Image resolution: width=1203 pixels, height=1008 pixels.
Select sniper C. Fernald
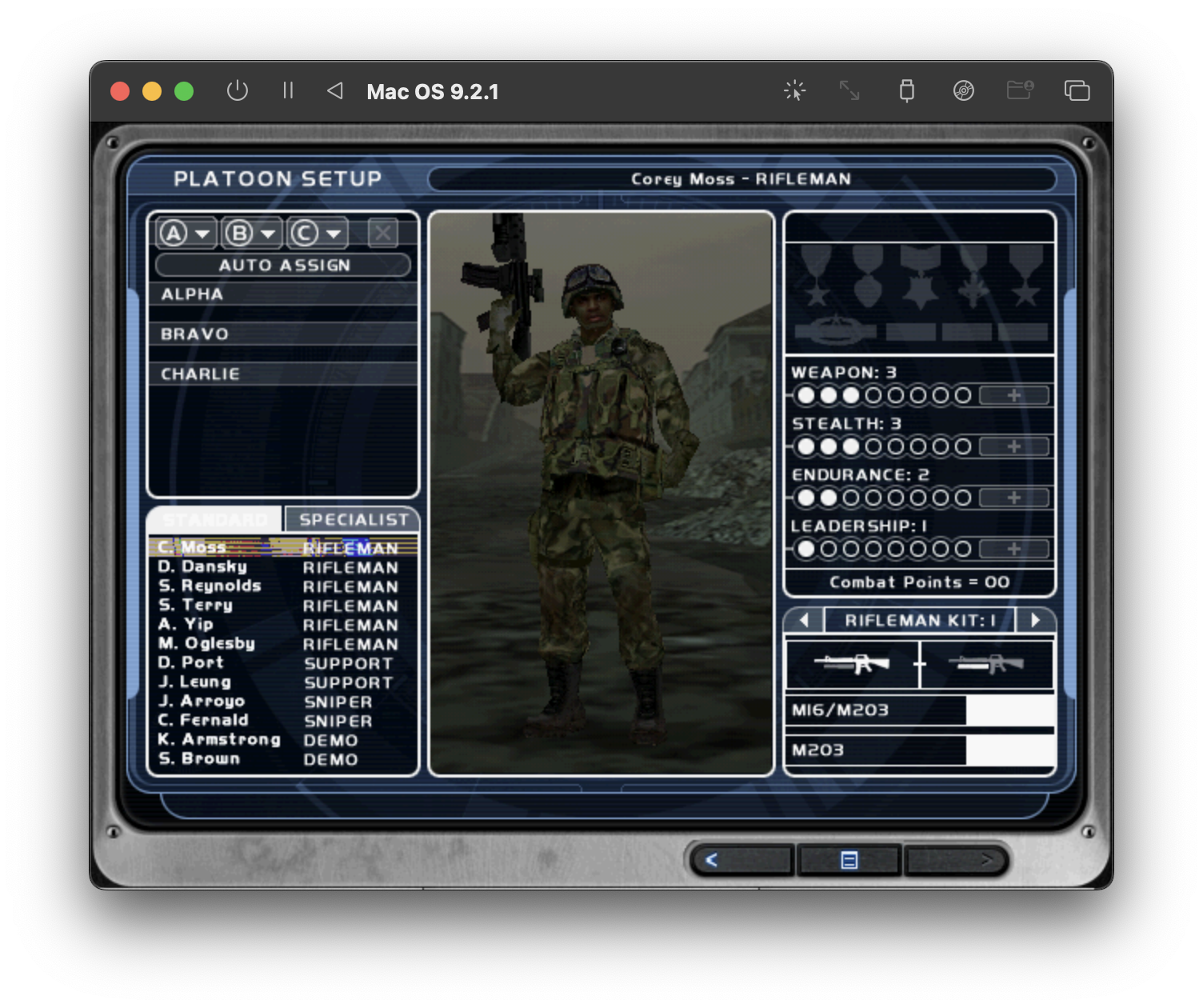coord(283,721)
